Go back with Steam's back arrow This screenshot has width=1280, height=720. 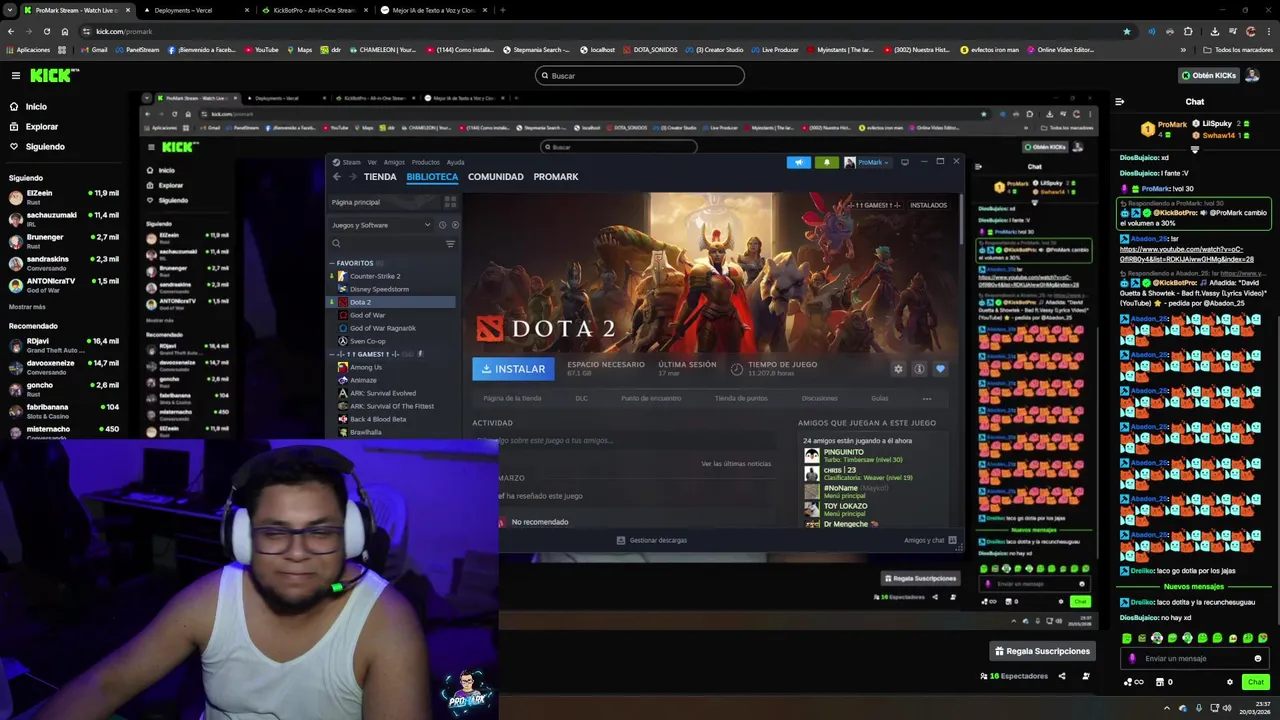337,177
